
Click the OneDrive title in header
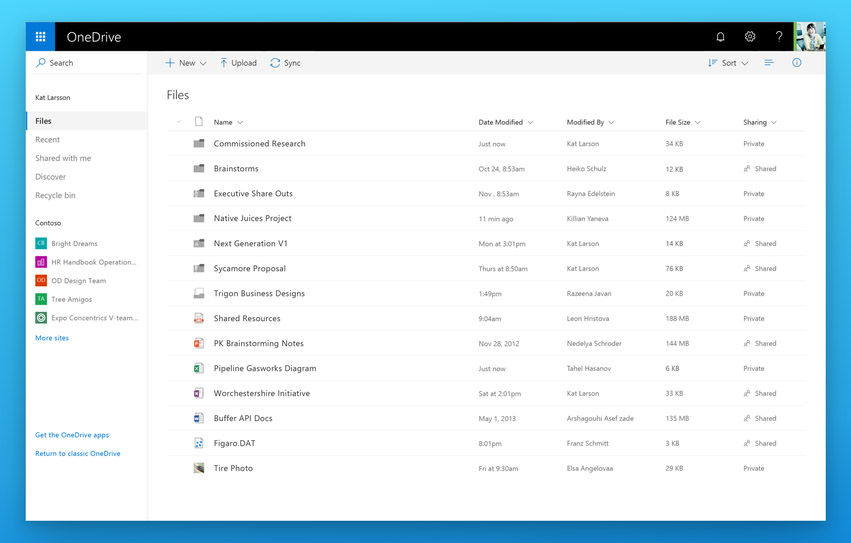94,37
